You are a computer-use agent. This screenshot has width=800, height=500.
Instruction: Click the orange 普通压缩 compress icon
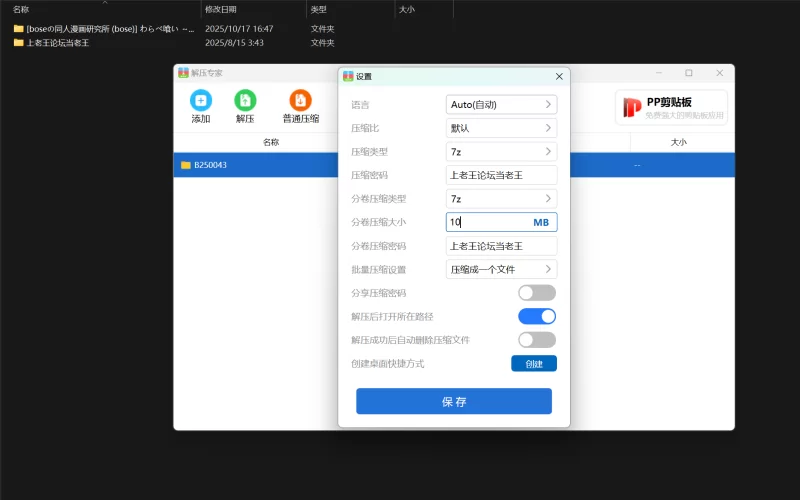pos(300,100)
